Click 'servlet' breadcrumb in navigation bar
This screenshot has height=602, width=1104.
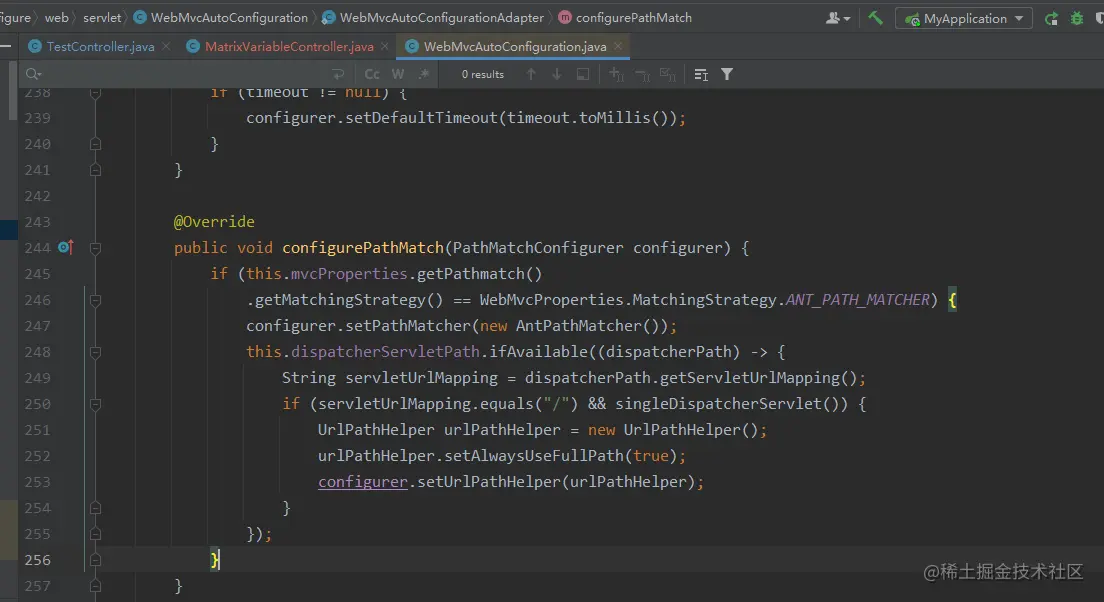(102, 18)
